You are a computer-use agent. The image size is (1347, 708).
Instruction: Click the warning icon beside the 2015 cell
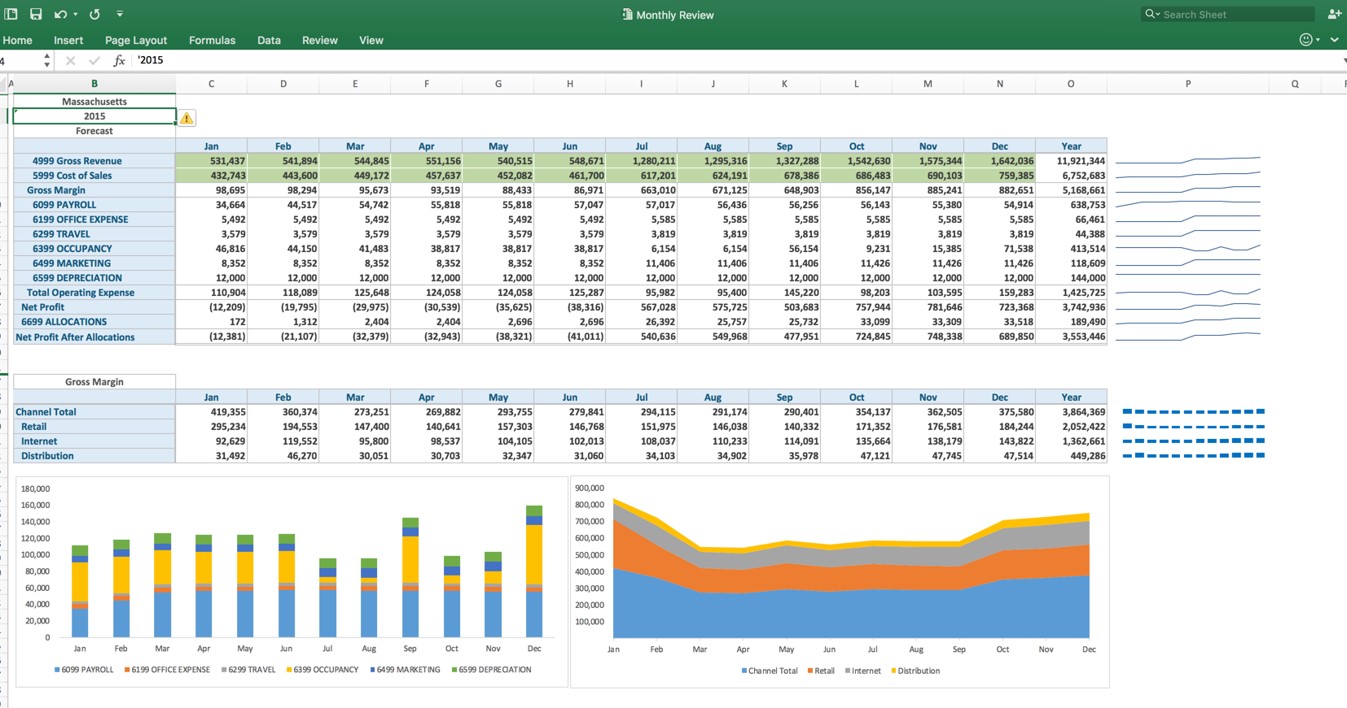coord(186,117)
